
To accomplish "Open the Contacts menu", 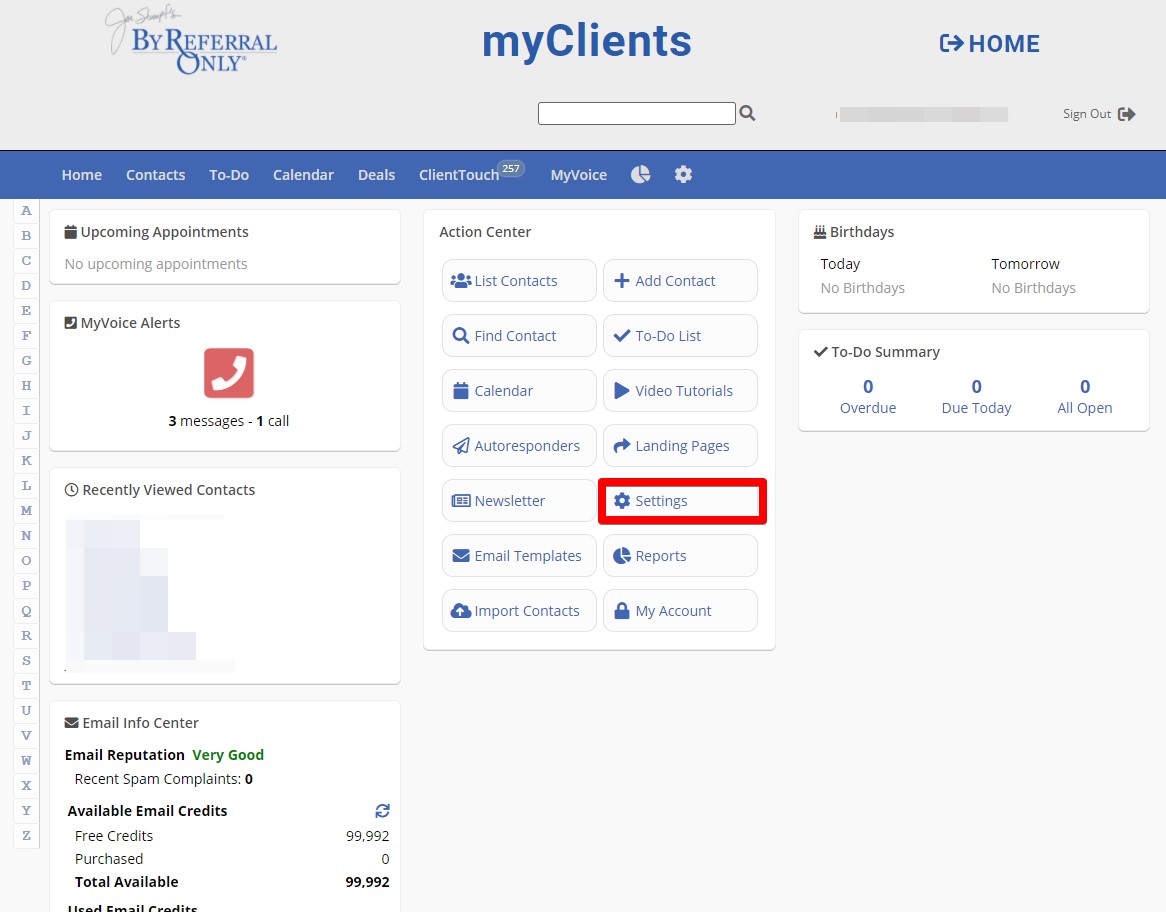I will point(155,175).
